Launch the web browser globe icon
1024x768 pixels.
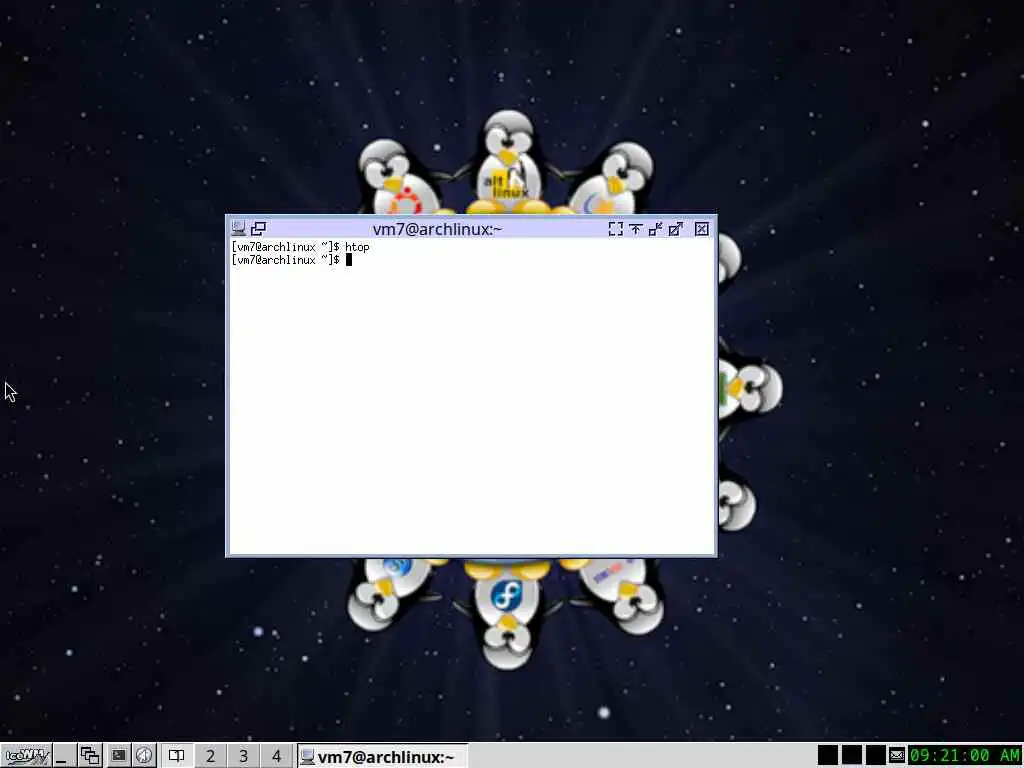[144, 756]
